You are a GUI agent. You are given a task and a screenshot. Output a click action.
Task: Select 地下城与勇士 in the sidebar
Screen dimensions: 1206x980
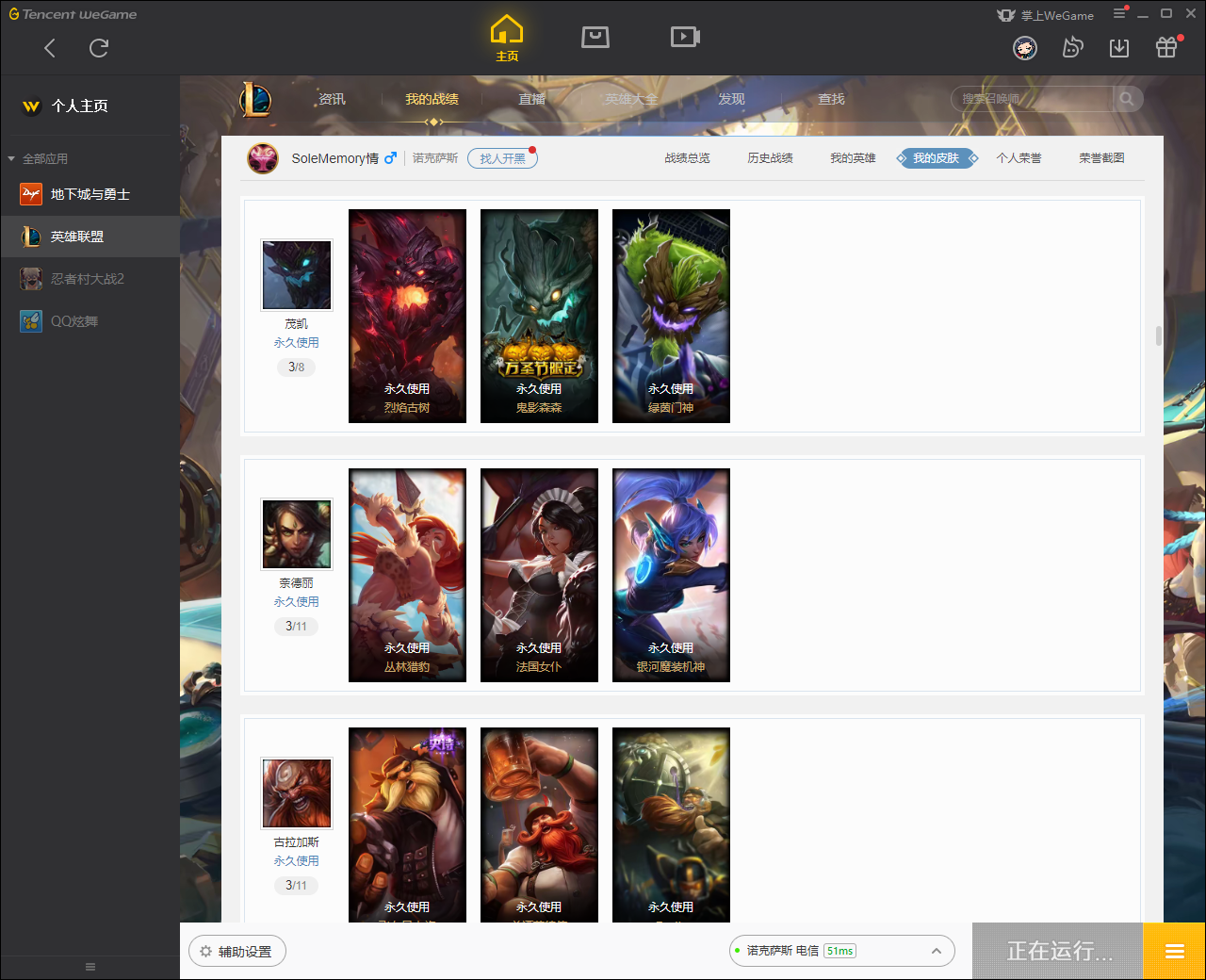pos(90,194)
